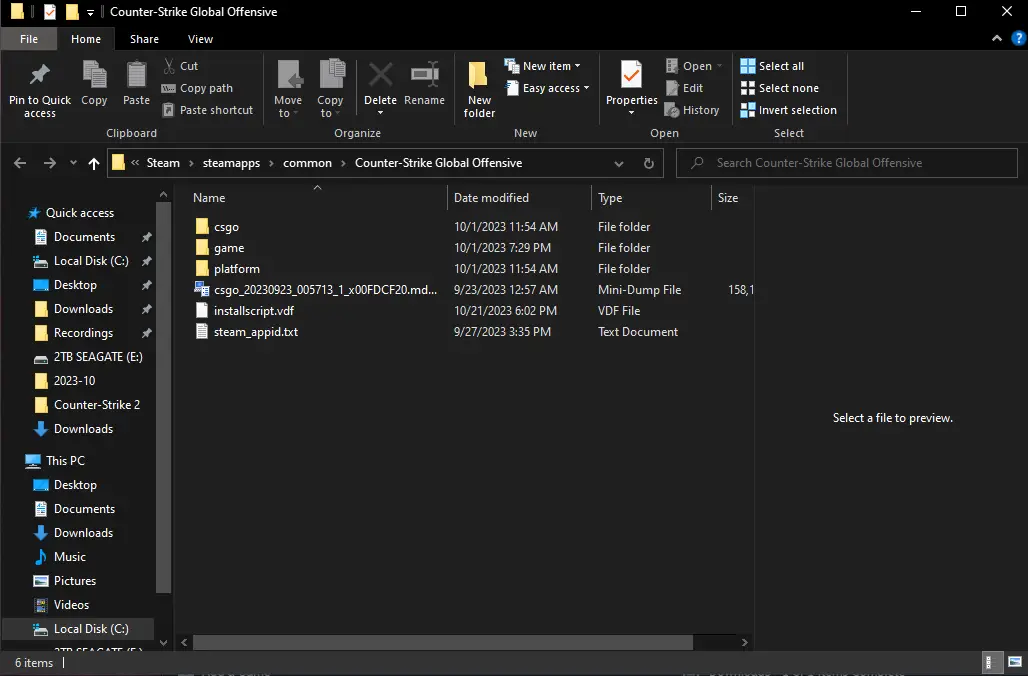Select This PC in navigation pane
The height and width of the screenshot is (676, 1028).
coord(65,460)
